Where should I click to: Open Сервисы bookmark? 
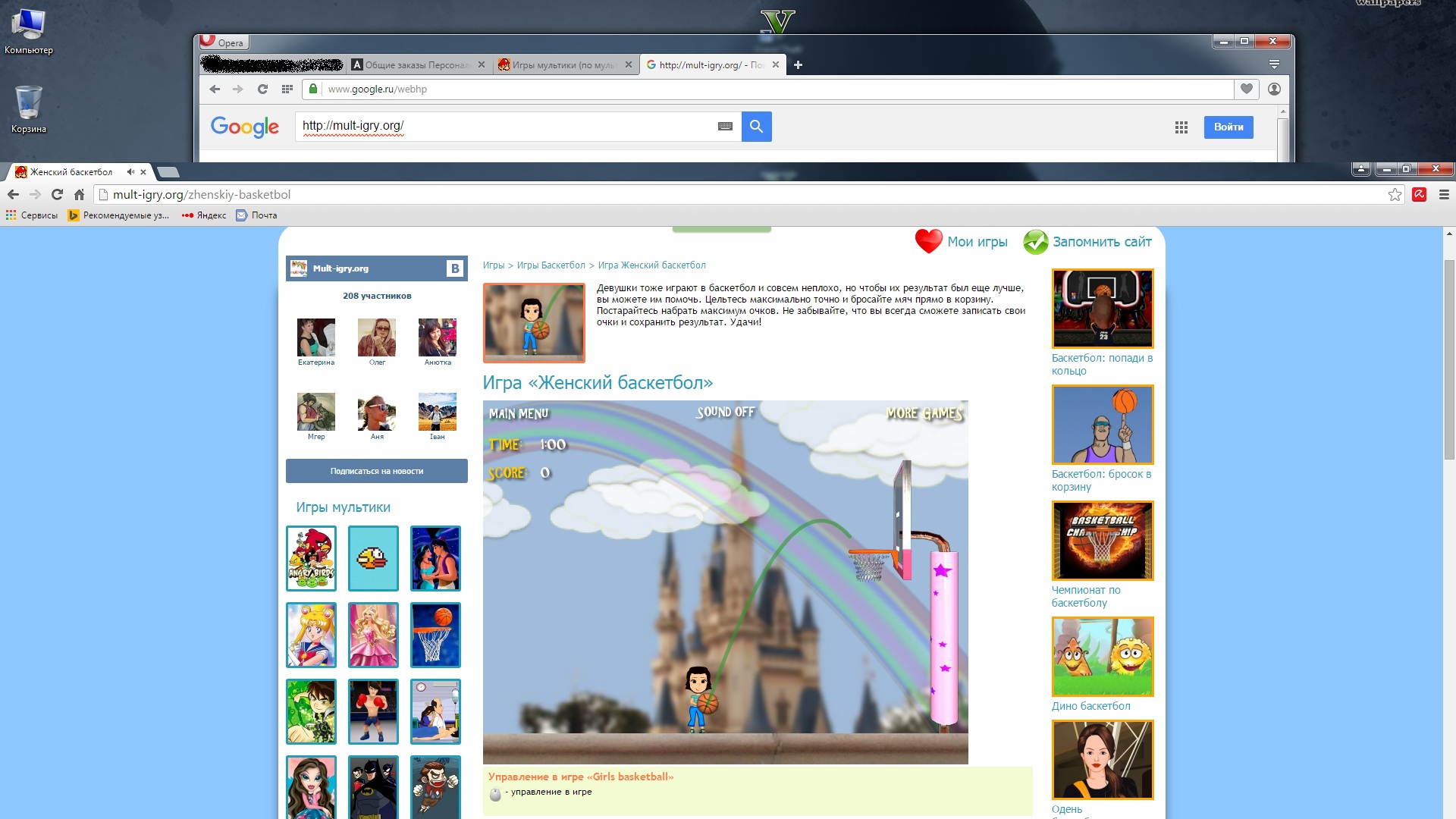[x=32, y=215]
